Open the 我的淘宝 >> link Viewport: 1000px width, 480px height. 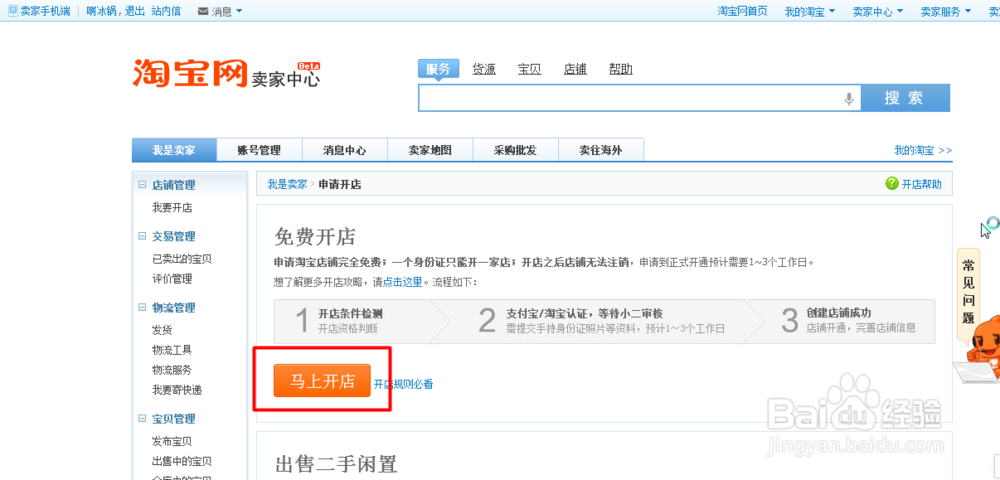coord(923,150)
